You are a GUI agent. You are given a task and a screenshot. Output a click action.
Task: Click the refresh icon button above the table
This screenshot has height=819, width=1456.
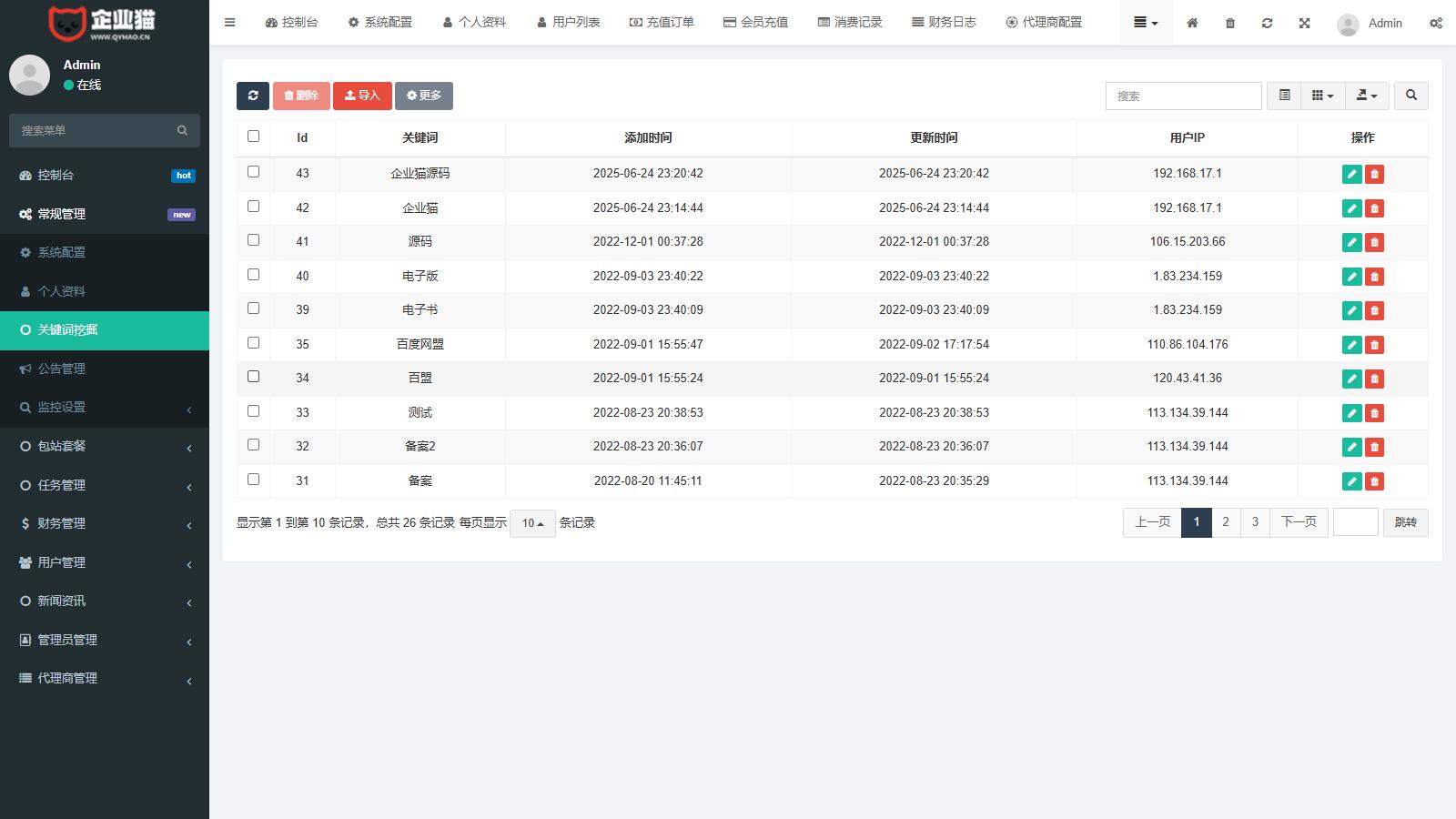point(253,96)
